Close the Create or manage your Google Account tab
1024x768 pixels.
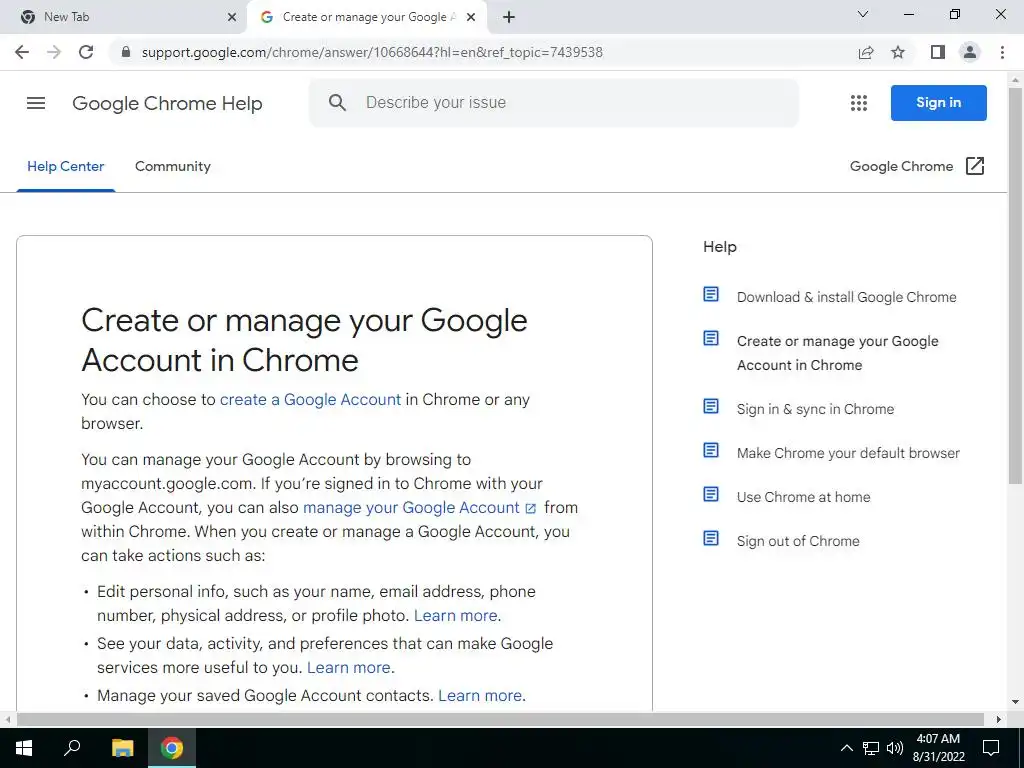point(471,17)
